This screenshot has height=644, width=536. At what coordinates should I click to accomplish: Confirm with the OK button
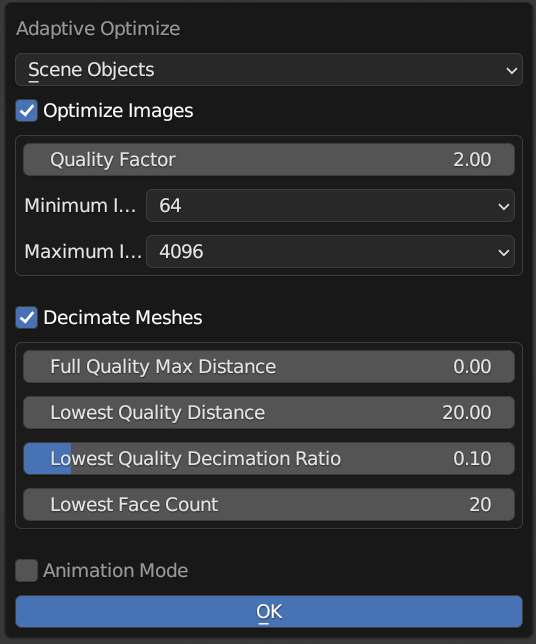coord(269,612)
